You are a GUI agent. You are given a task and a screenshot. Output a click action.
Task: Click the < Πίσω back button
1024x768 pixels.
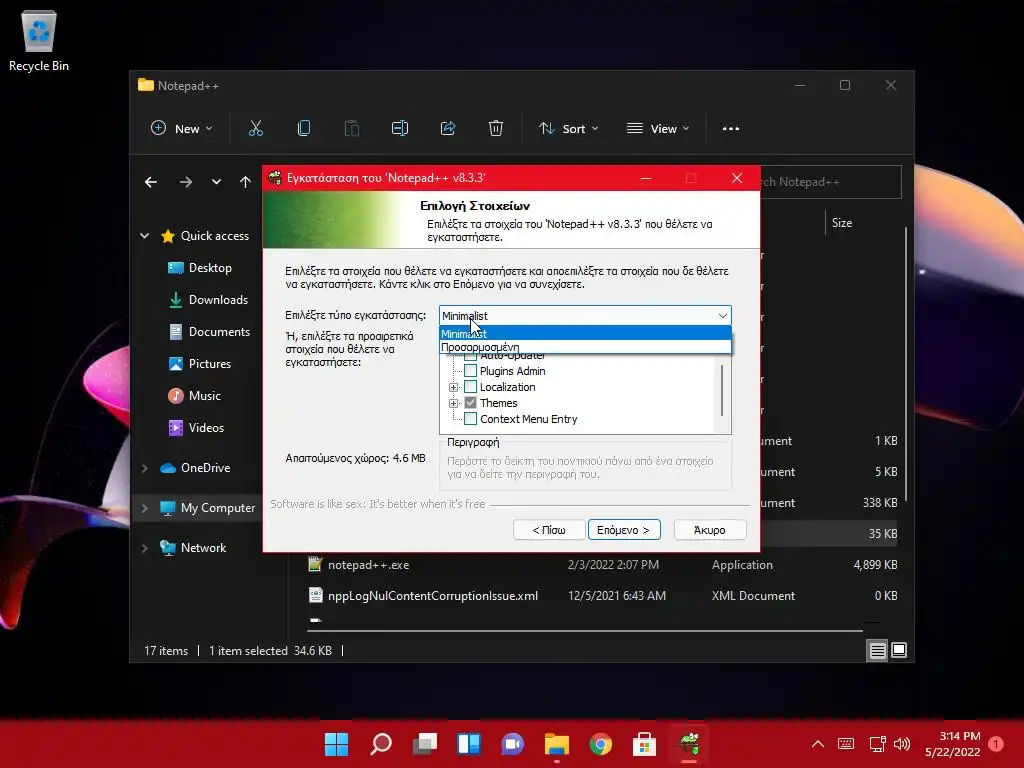(x=549, y=530)
